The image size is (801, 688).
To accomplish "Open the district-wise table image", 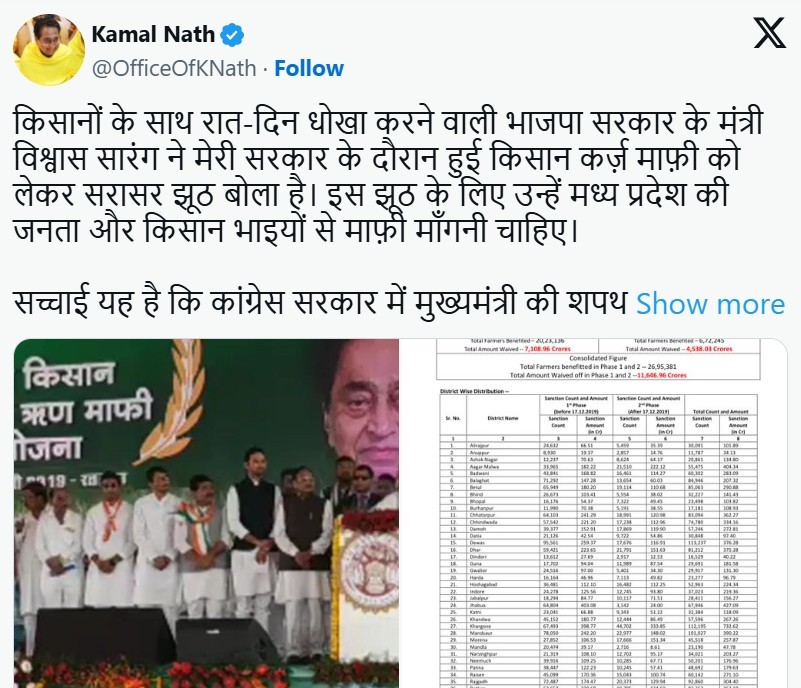I will pos(594,513).
